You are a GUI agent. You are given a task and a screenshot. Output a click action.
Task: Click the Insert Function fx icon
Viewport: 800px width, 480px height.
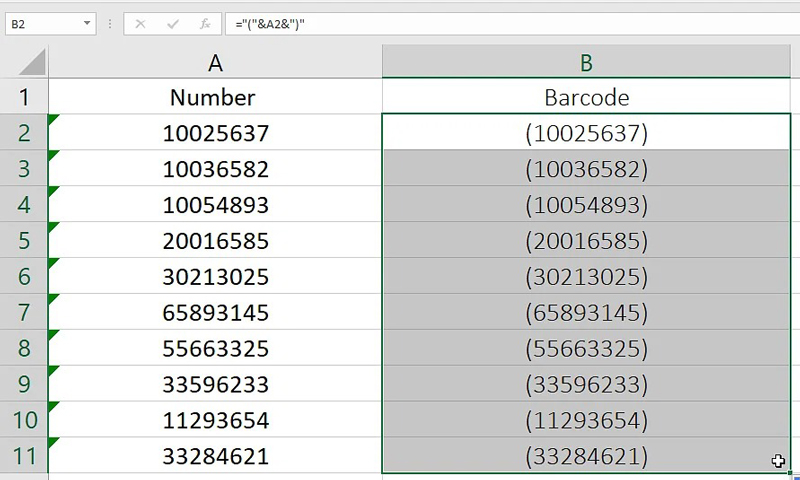click(205, 23)
